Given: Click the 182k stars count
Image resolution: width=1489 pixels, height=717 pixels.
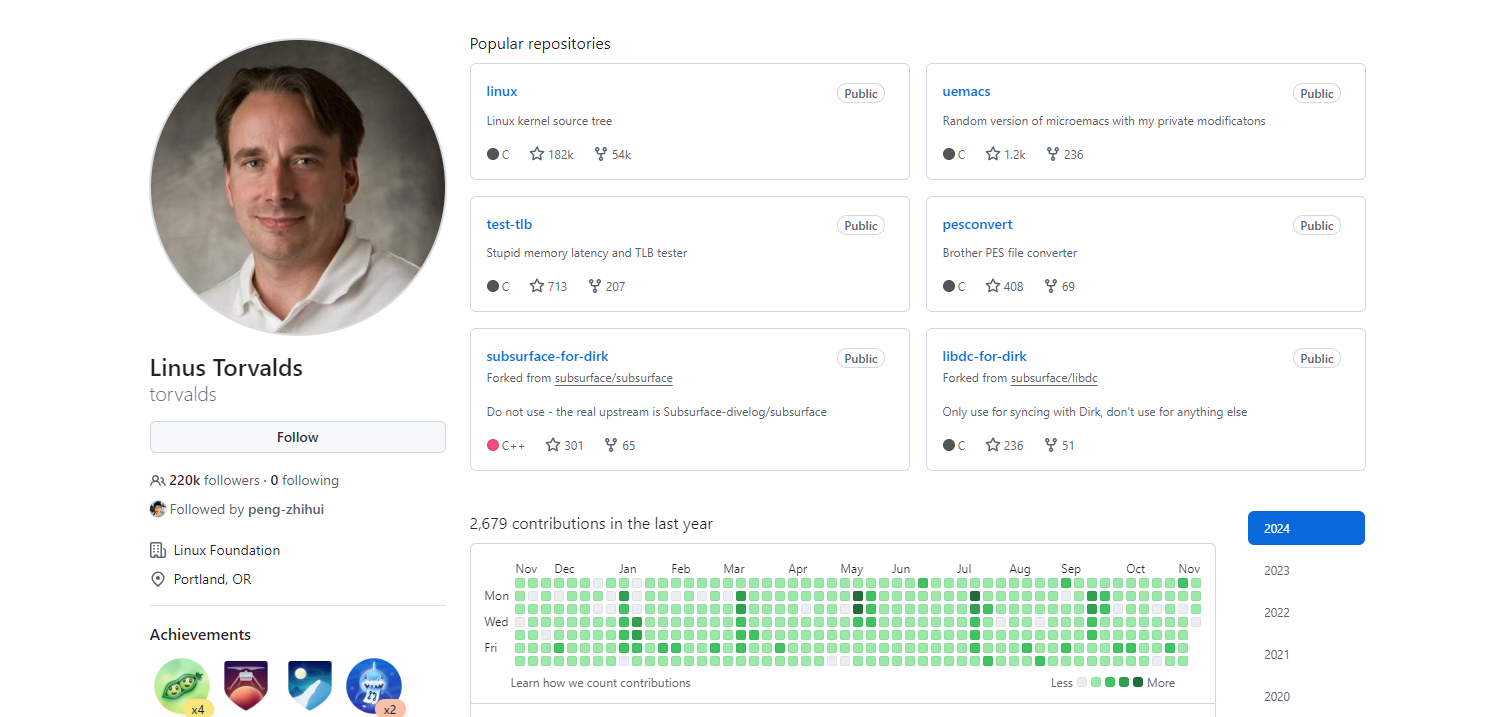Looking at the screenshot, I should pos(561,154).
